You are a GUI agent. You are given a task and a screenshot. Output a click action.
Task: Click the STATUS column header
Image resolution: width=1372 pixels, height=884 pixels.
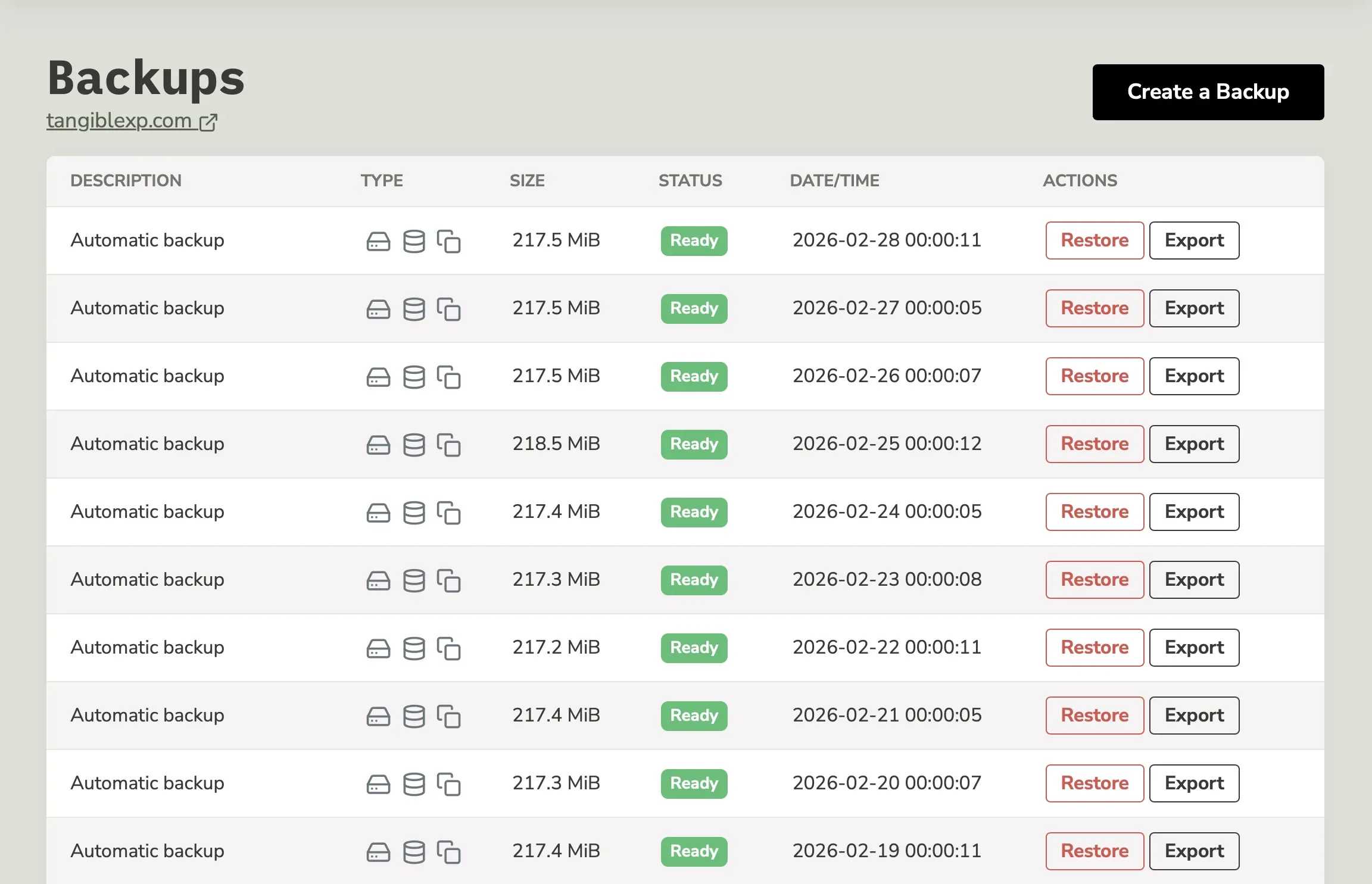point(690,180)
